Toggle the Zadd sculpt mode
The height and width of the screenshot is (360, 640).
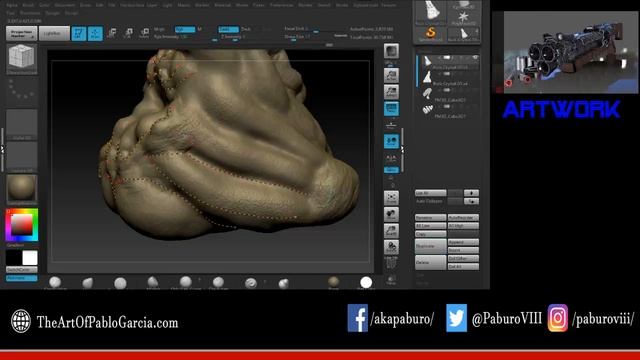coord(229,29)
